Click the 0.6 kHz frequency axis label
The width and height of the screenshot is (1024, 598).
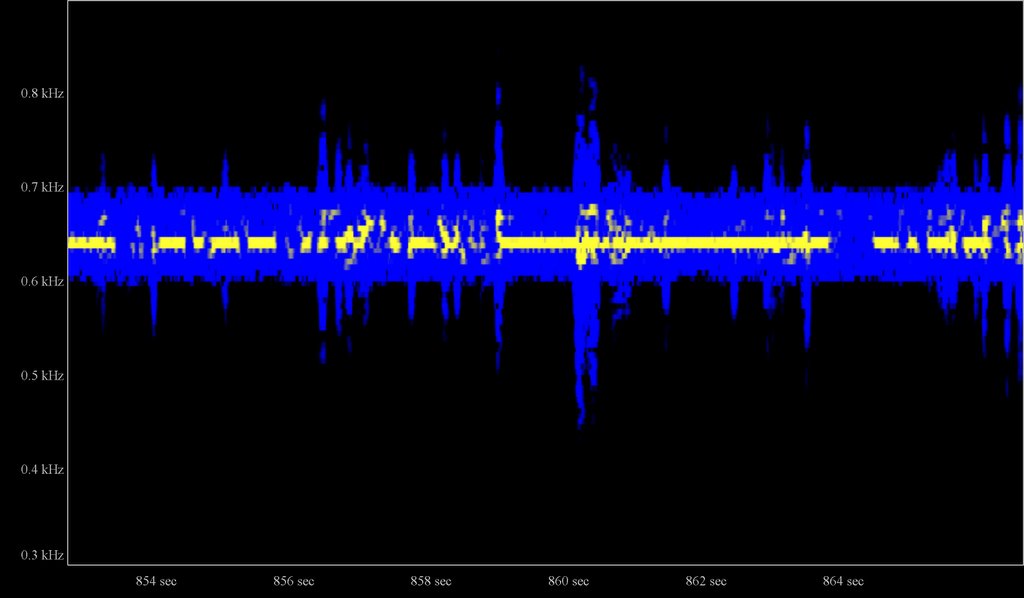coord(42,281)
